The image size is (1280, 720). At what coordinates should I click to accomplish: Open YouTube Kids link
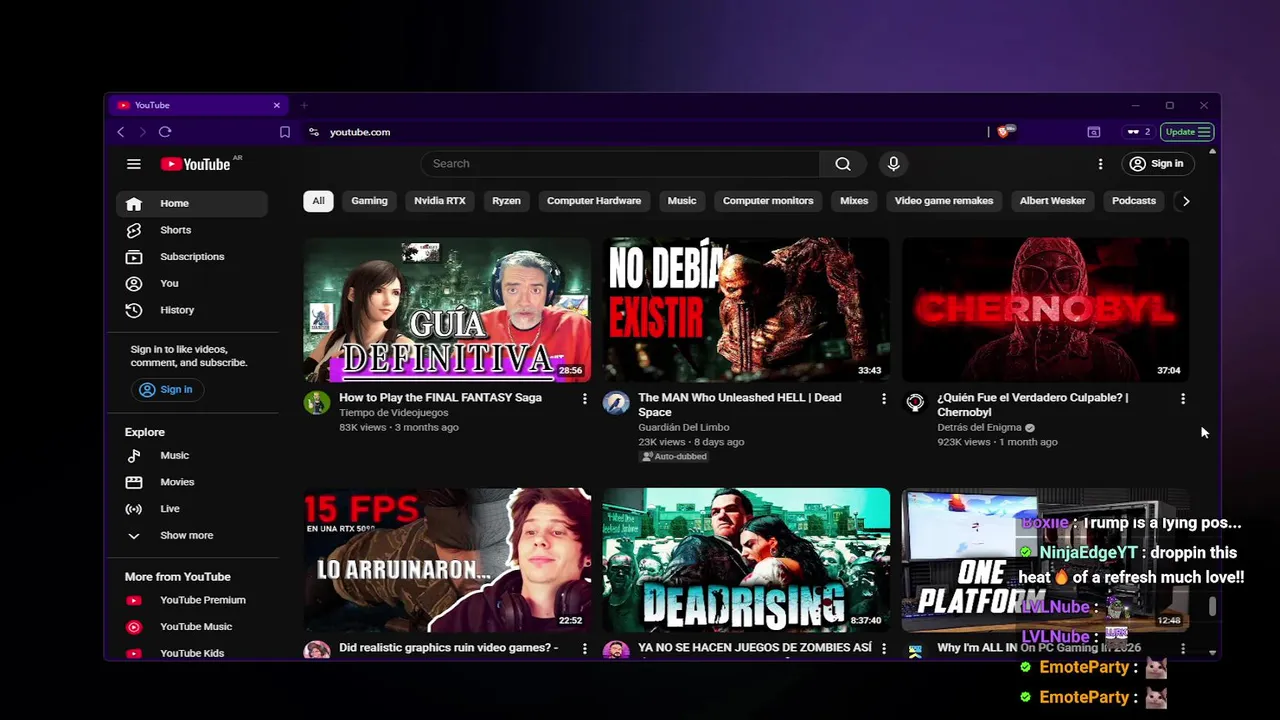[x=192, y=653]
